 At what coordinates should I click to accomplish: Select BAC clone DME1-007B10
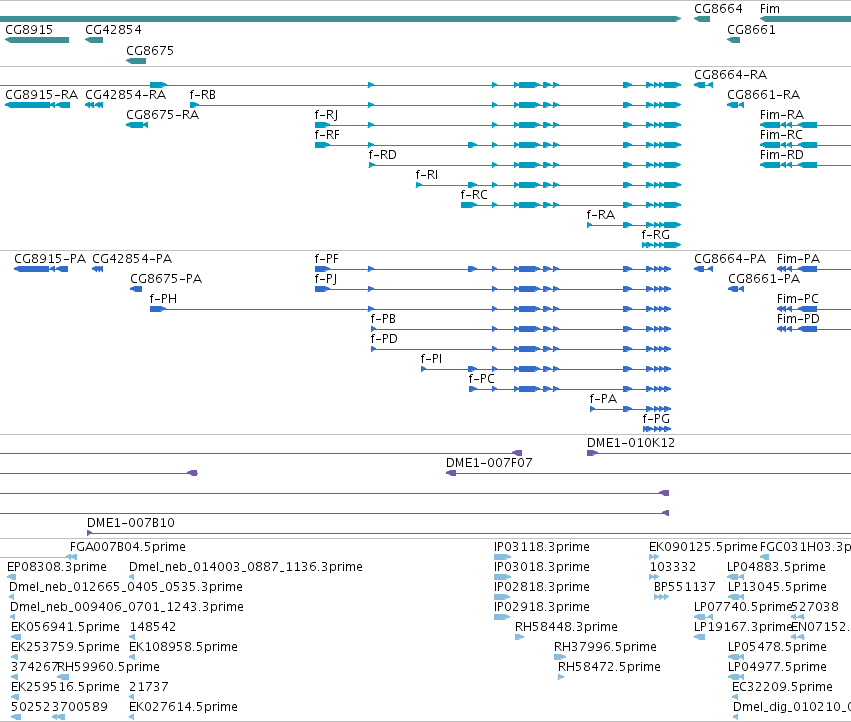click(131, 523)
